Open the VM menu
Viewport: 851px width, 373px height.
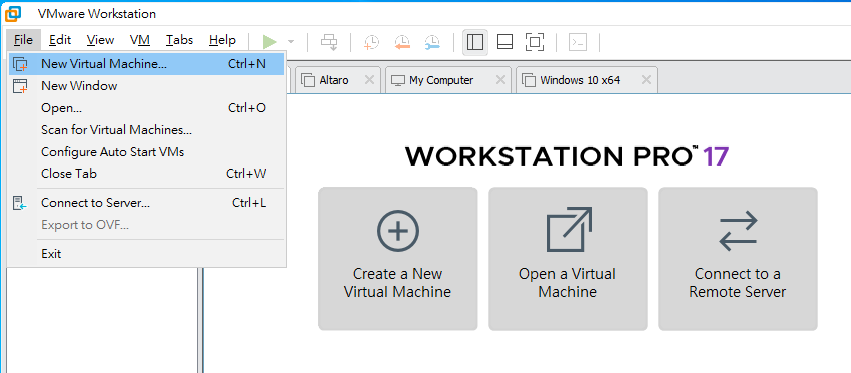click(140, 40)
